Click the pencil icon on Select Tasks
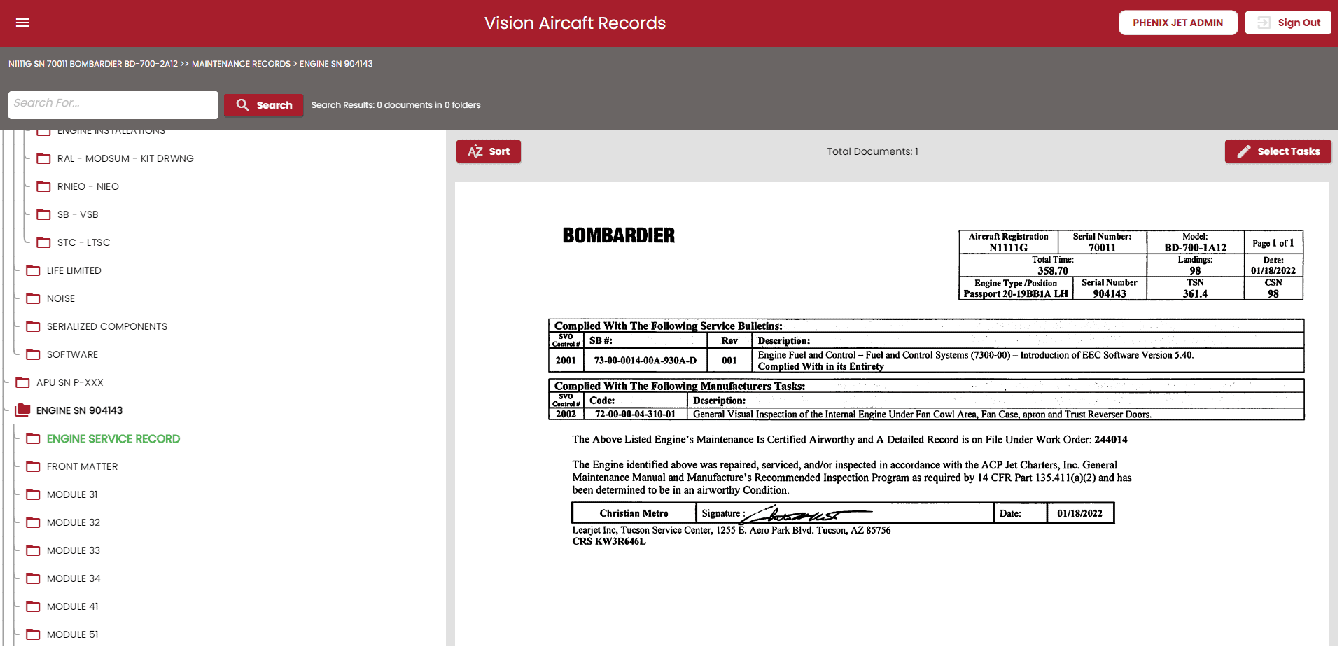1338x646 pixels. (1244, 152)
